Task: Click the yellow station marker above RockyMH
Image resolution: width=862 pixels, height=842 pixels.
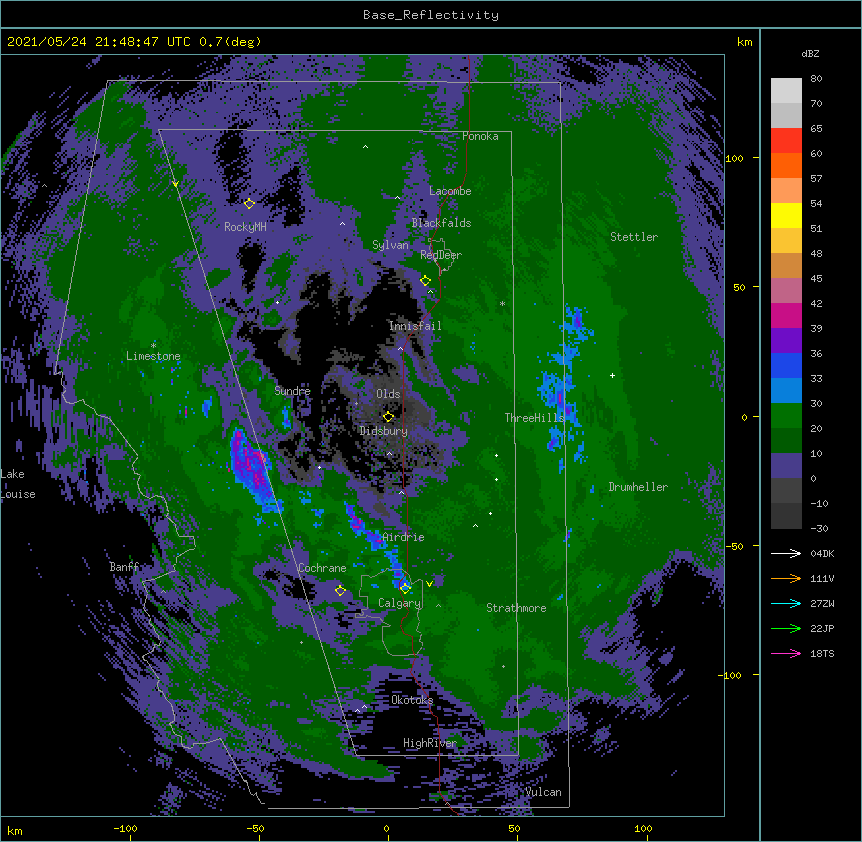Action: (x=249, y=204)
